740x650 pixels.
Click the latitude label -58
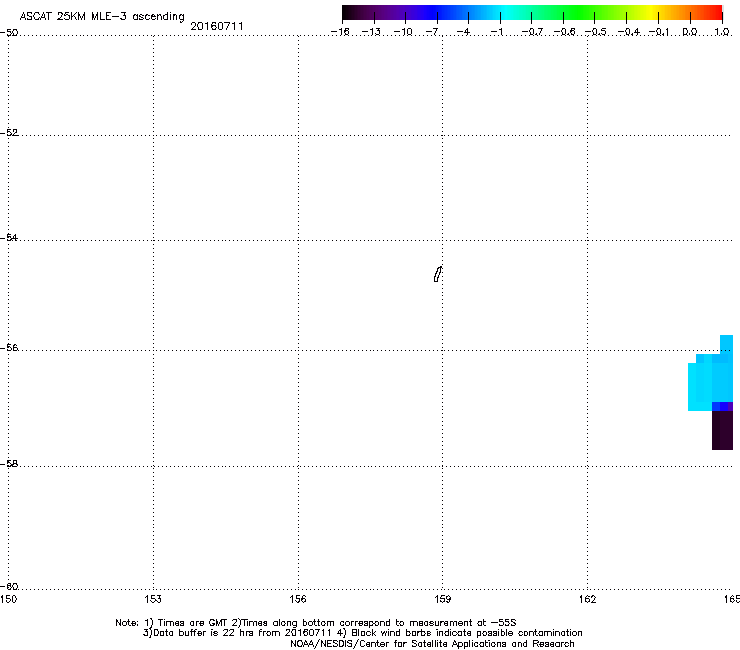pyautogui.click(x=9, y=464)
